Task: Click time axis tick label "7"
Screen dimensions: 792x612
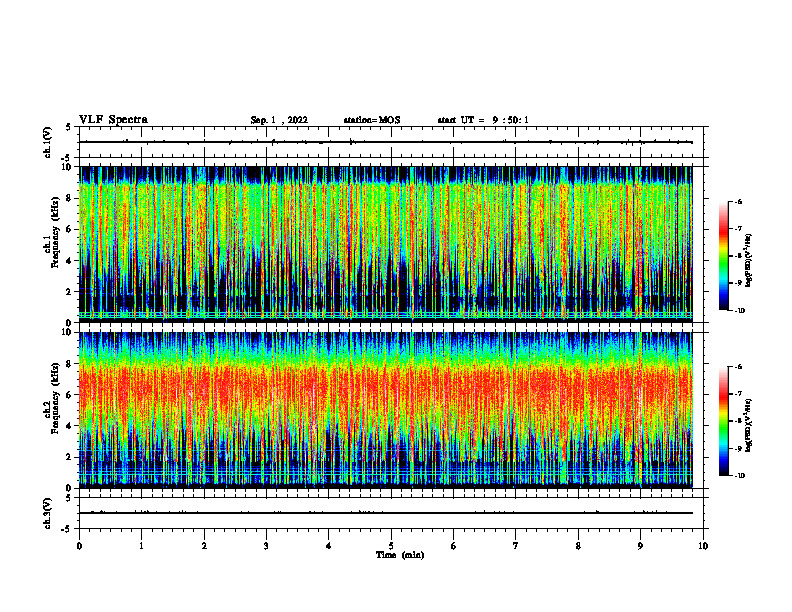Action: pos(516,546)
